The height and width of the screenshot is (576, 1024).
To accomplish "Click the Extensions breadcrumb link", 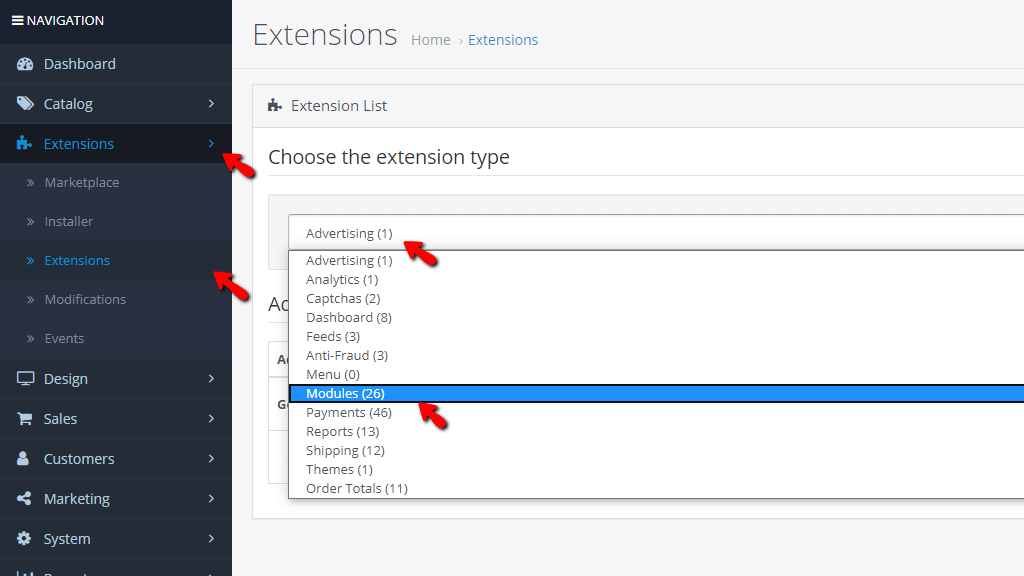I will coord(503,39).
